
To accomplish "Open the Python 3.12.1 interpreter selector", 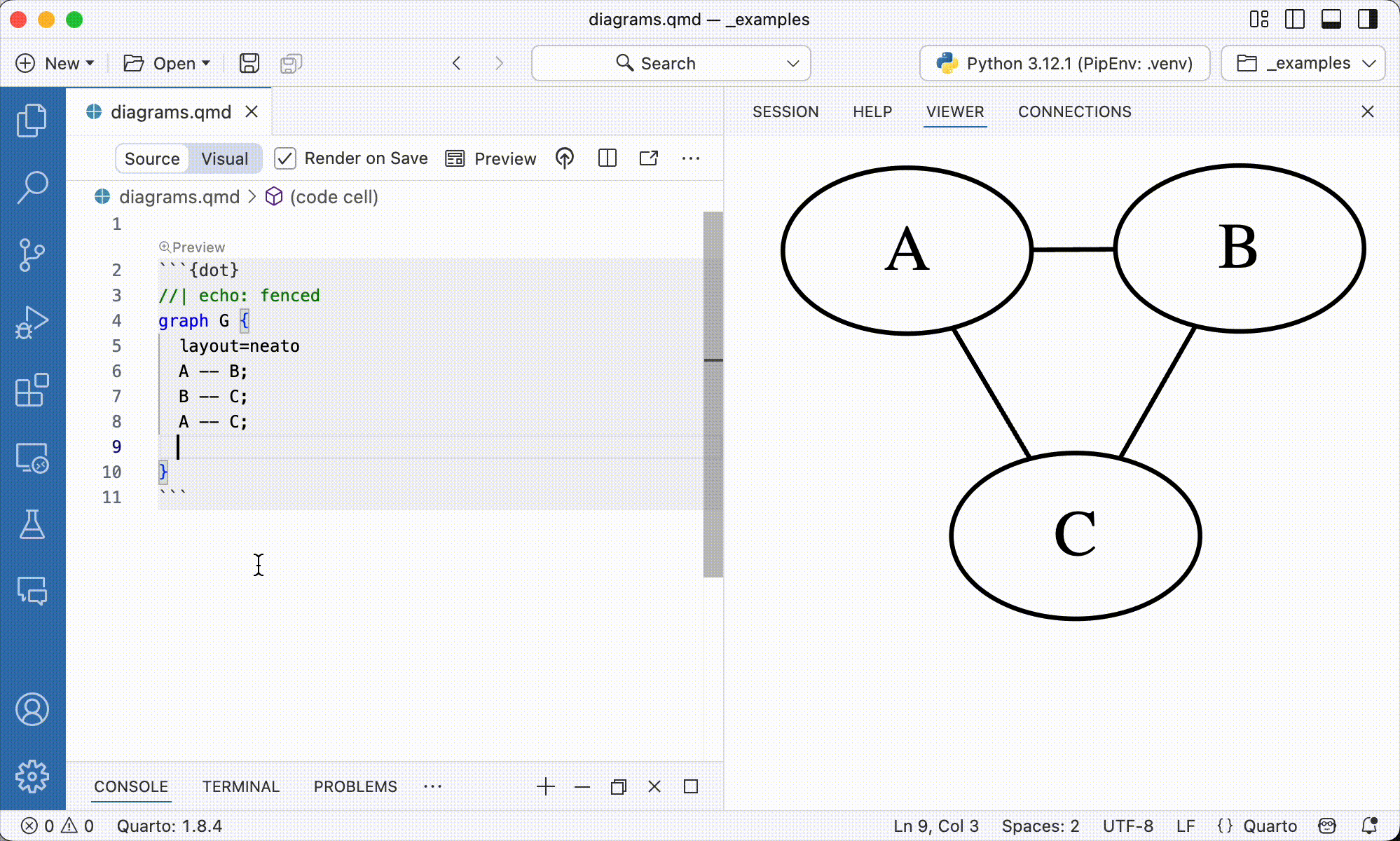I will point(1064,63).
